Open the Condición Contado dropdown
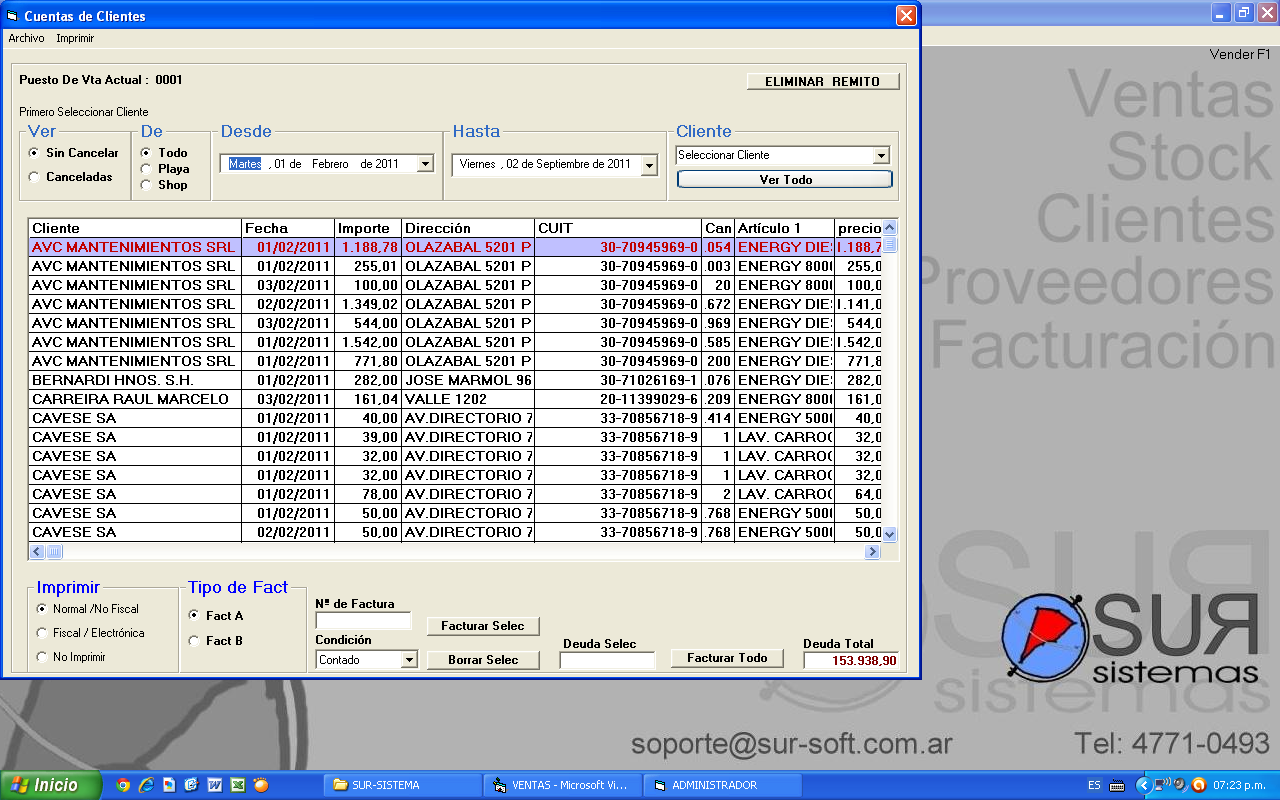 tap(409, 660)
